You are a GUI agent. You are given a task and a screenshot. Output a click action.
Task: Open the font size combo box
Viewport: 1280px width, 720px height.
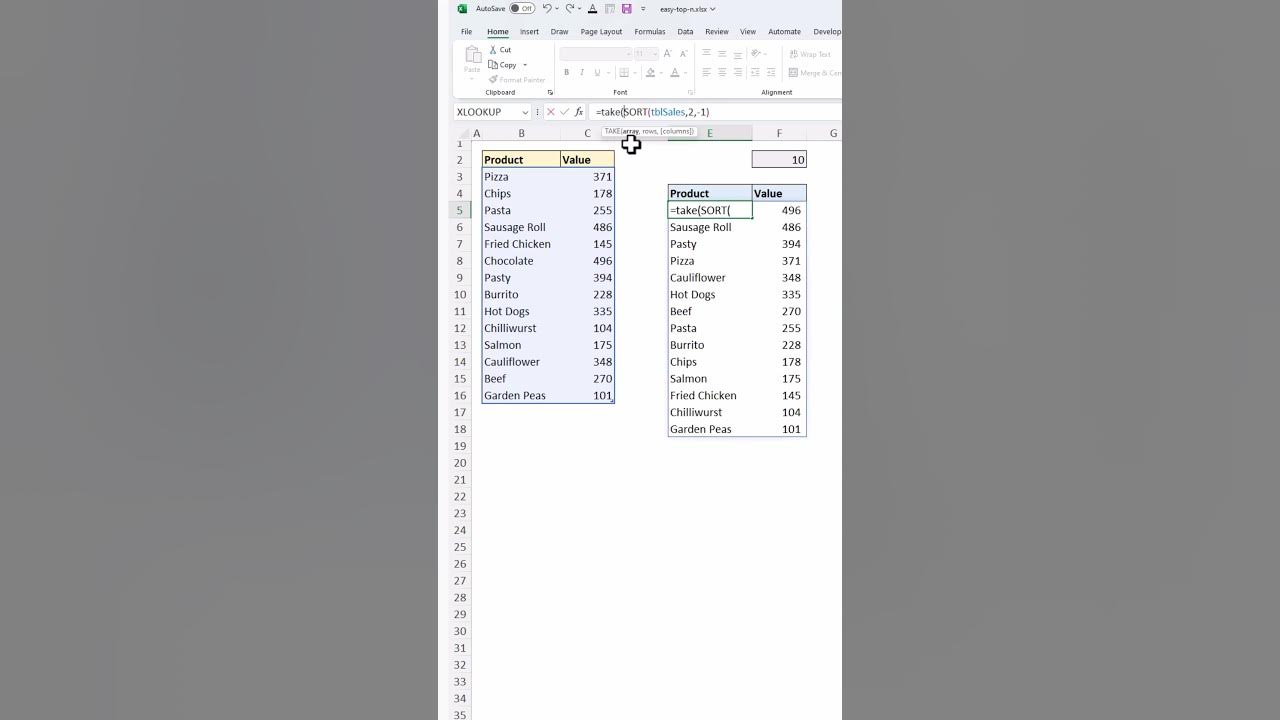(x=646, y=54)
